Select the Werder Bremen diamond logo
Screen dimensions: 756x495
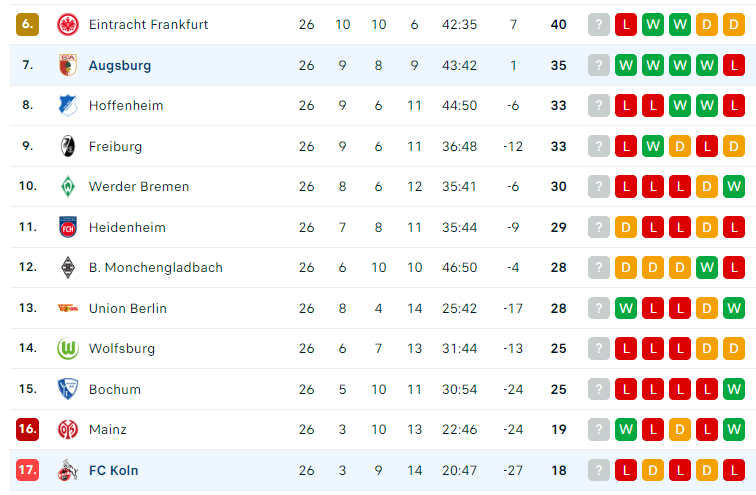click(x=68, y=187)
